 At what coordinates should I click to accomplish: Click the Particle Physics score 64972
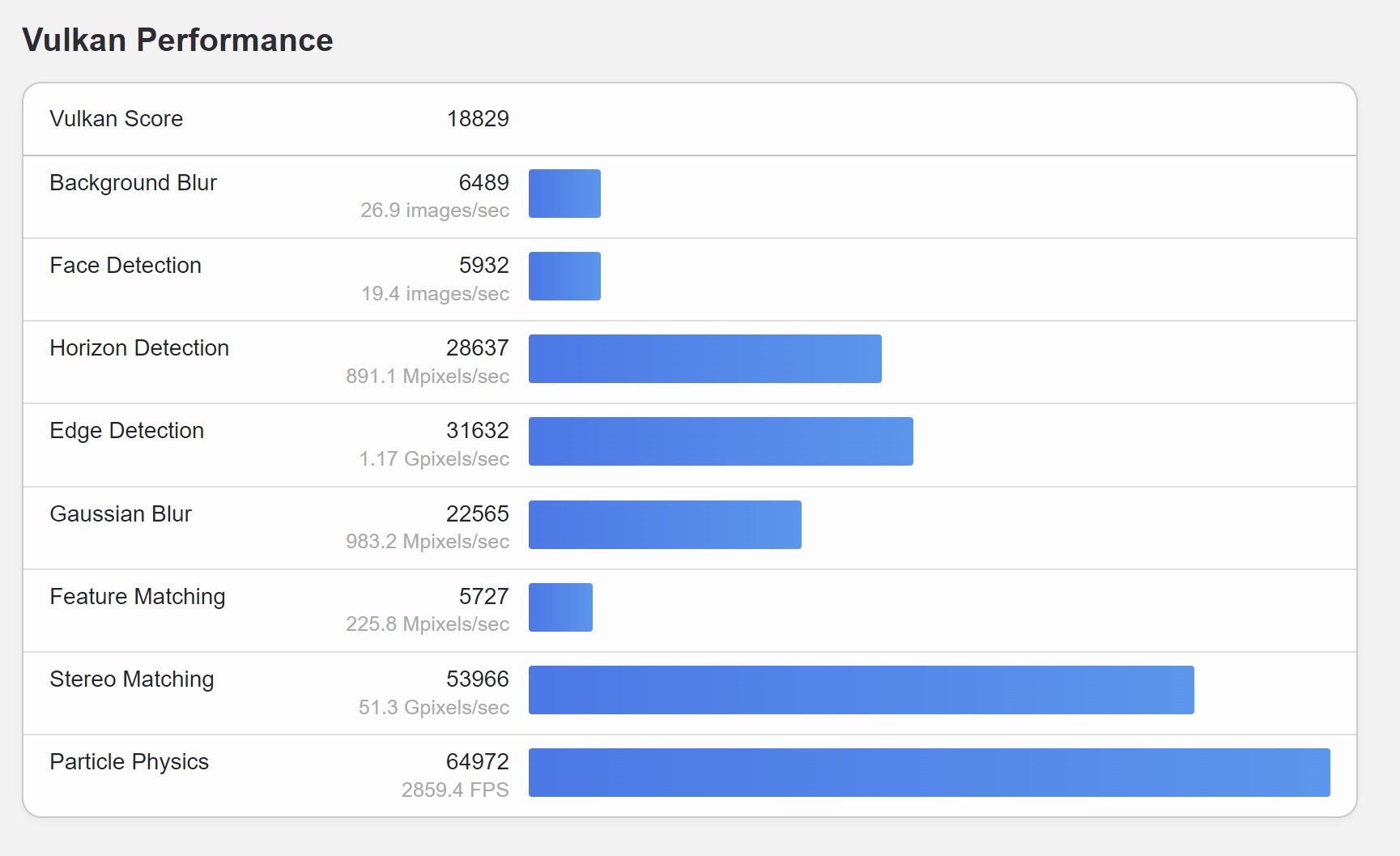[x=478, y=762]
